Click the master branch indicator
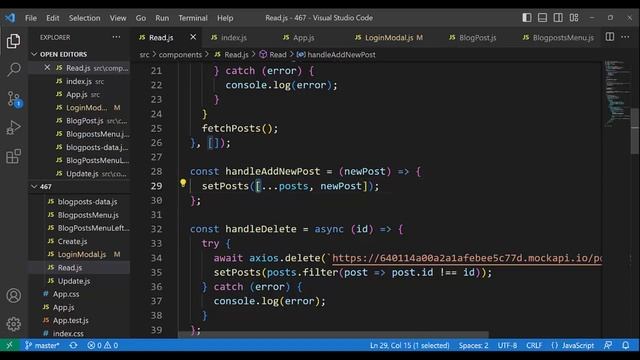 click(x=42, y=345)
